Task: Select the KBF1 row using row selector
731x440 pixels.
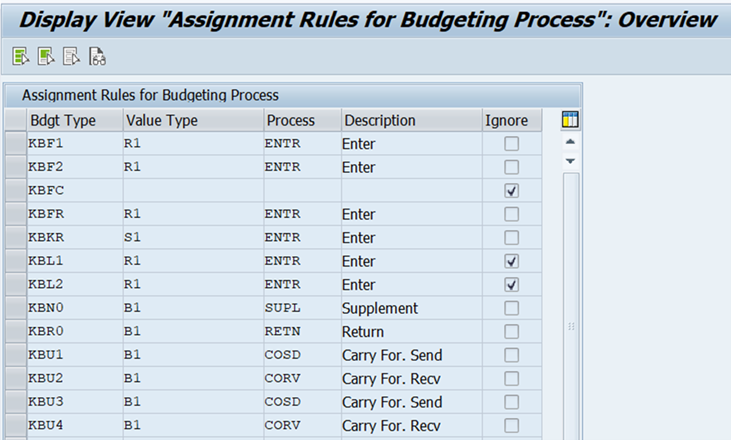Action: tap(14, 144)
